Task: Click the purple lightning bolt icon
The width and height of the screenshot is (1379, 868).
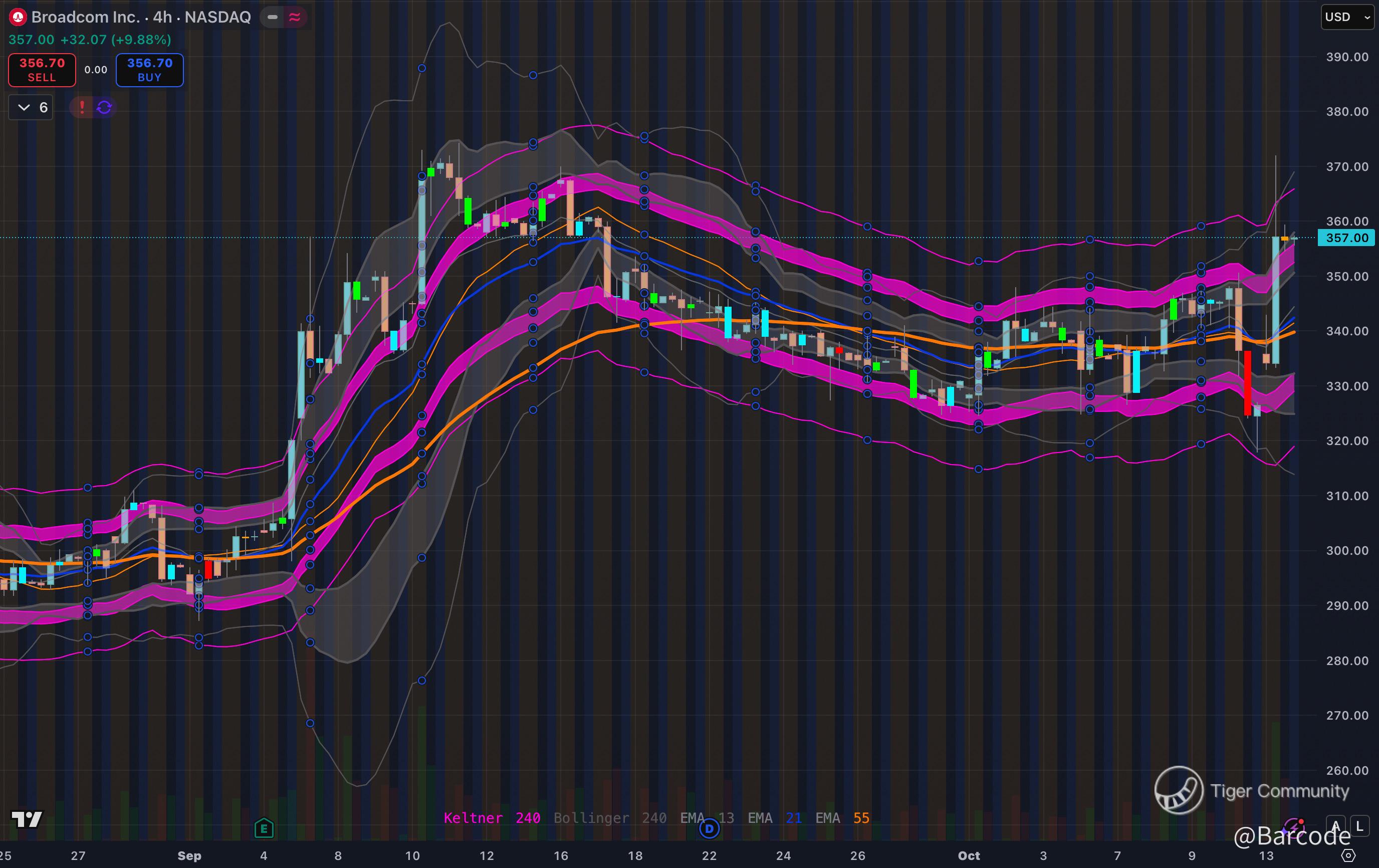Action: coord(1293,826)
